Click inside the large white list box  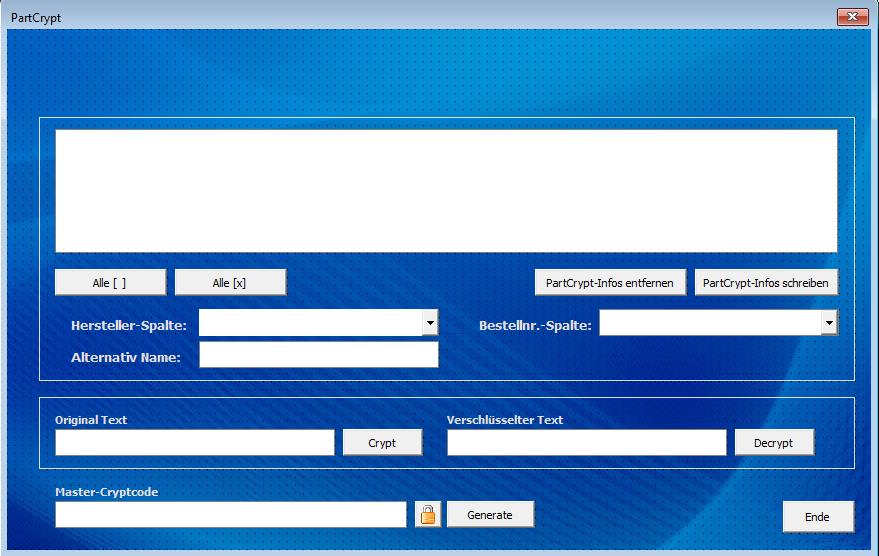pos(446,191)
